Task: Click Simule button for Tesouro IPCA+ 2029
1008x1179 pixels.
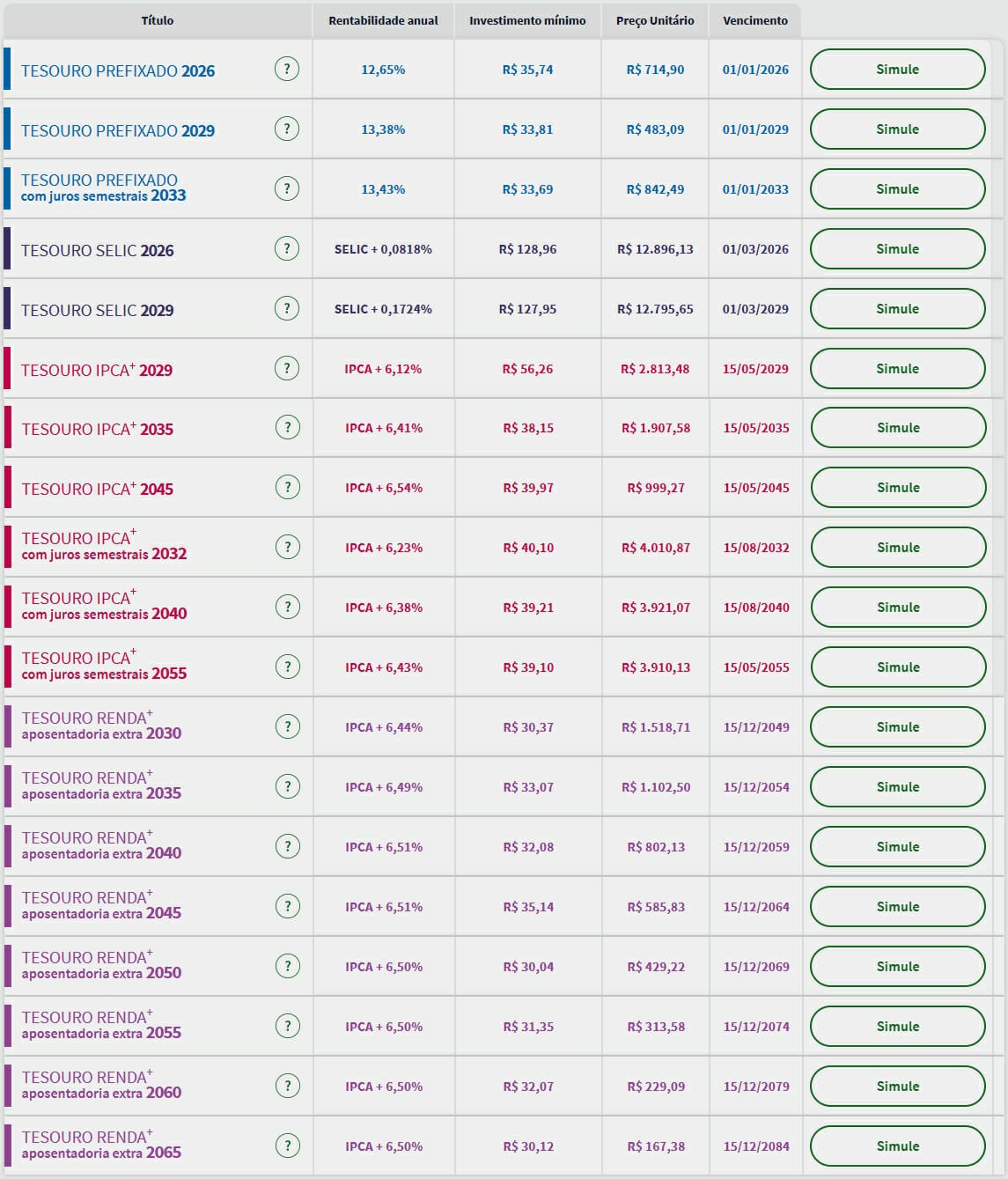Action: (x=897, y=369)
